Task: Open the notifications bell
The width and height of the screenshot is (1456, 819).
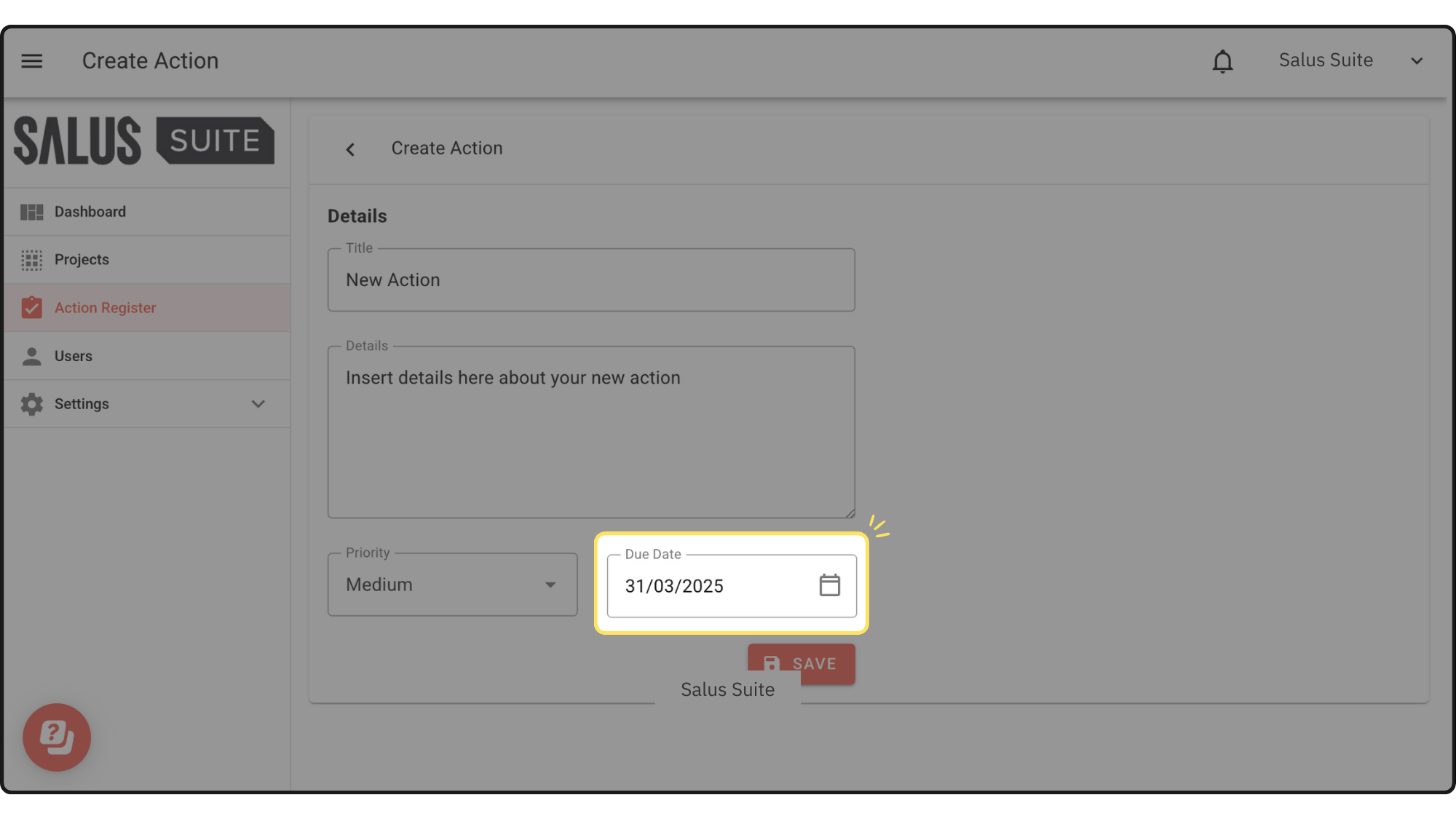Action: point(1222,61)
